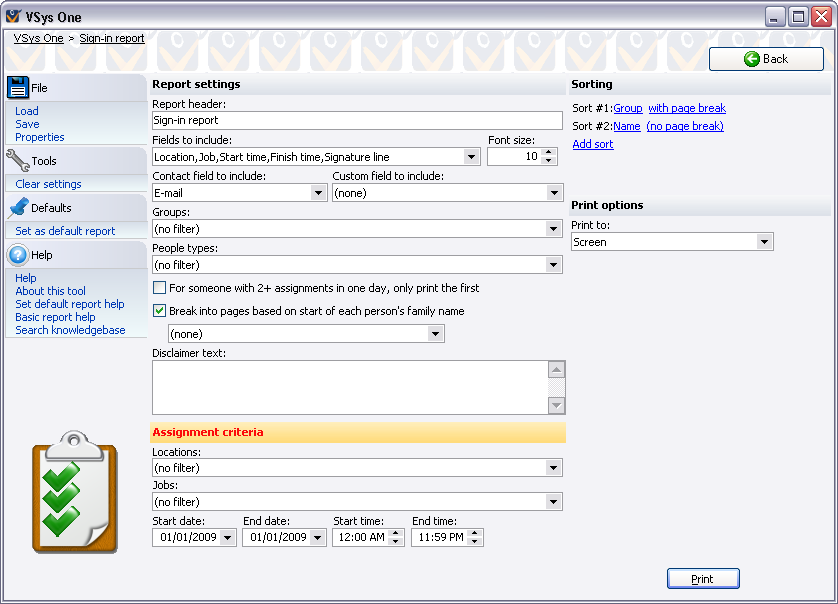Click the Report settings heading
838x604 pixels.
click(196, 84)
